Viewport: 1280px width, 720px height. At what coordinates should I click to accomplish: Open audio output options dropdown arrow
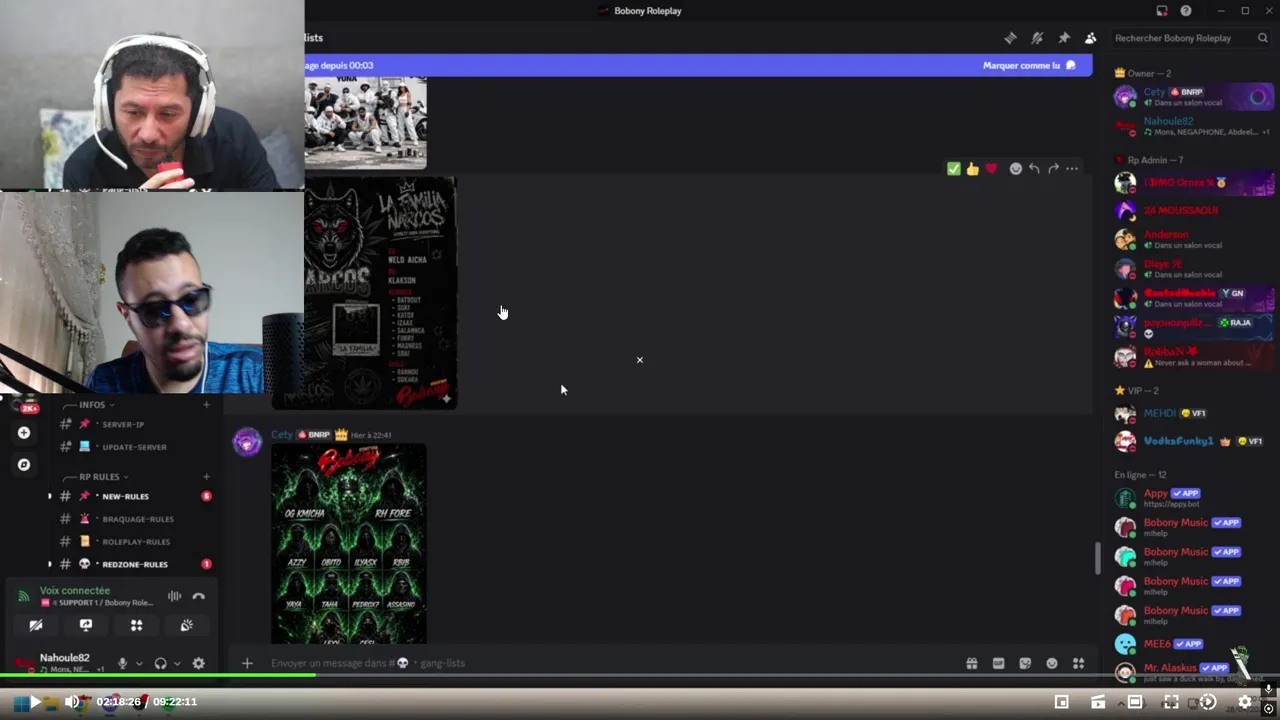(177, 663)
